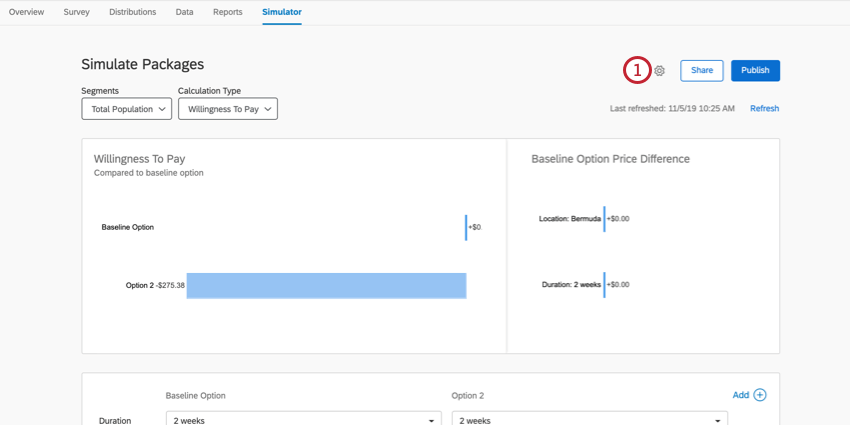Go to the Distributions tab
This screenshot has width=850, height=425.
pyautogui.click(x=133, y=11)
